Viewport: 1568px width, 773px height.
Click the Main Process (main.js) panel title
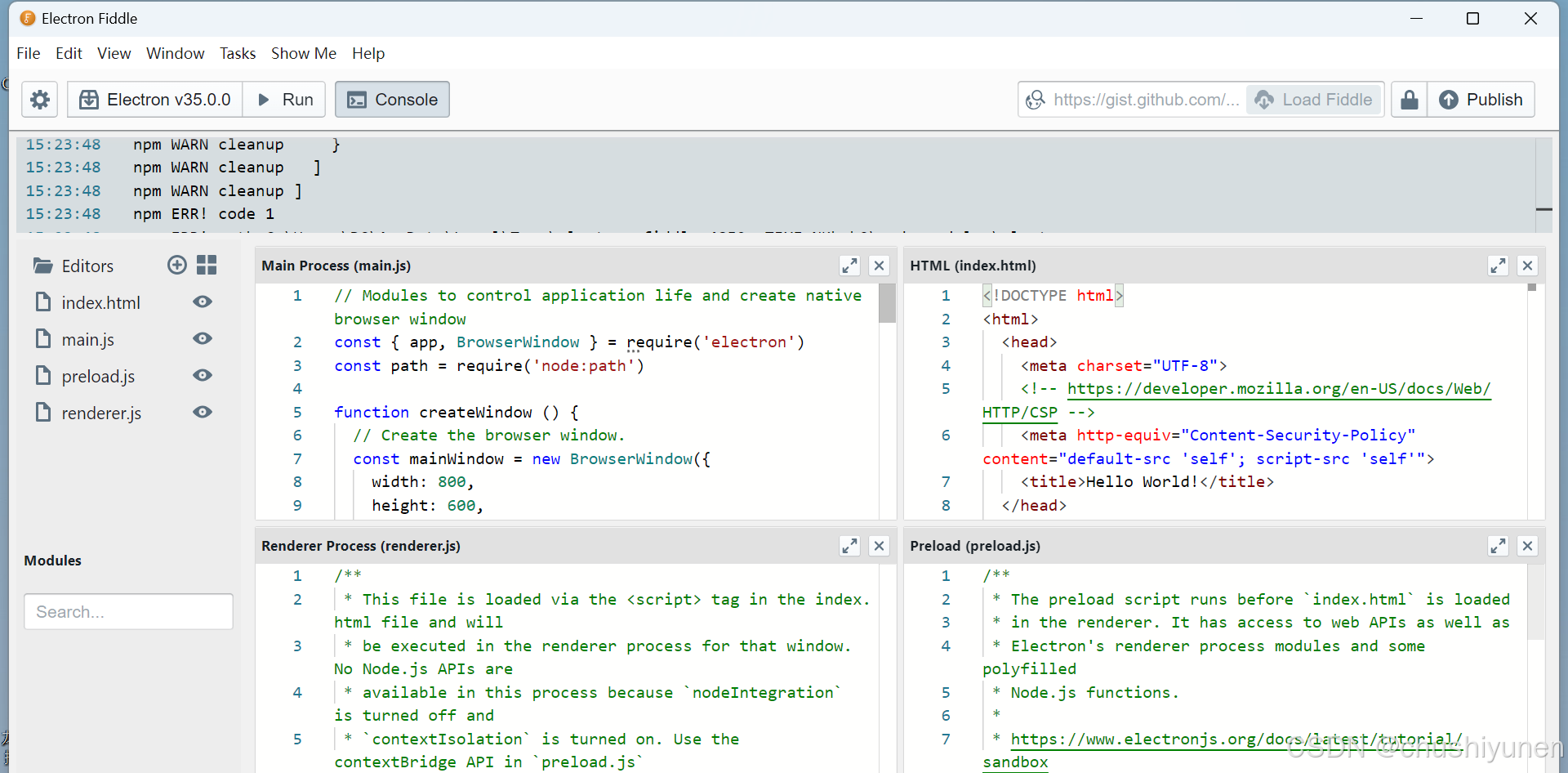pyautogui.click(x=336, y=266)
